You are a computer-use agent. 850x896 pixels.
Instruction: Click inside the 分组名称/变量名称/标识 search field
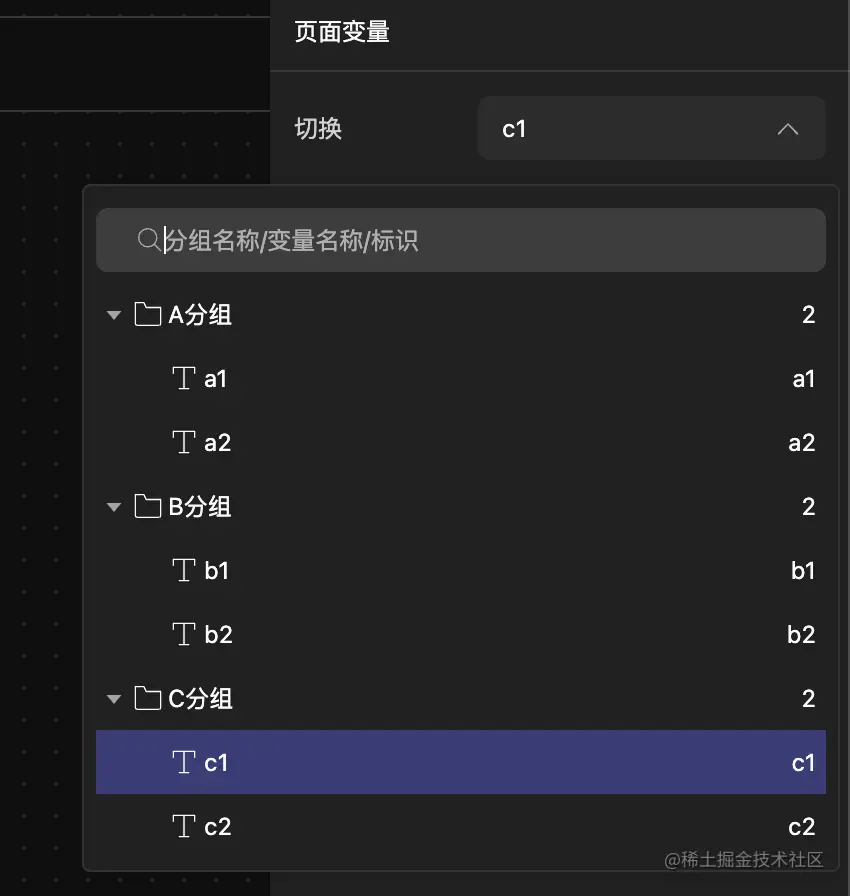point(400,240)
